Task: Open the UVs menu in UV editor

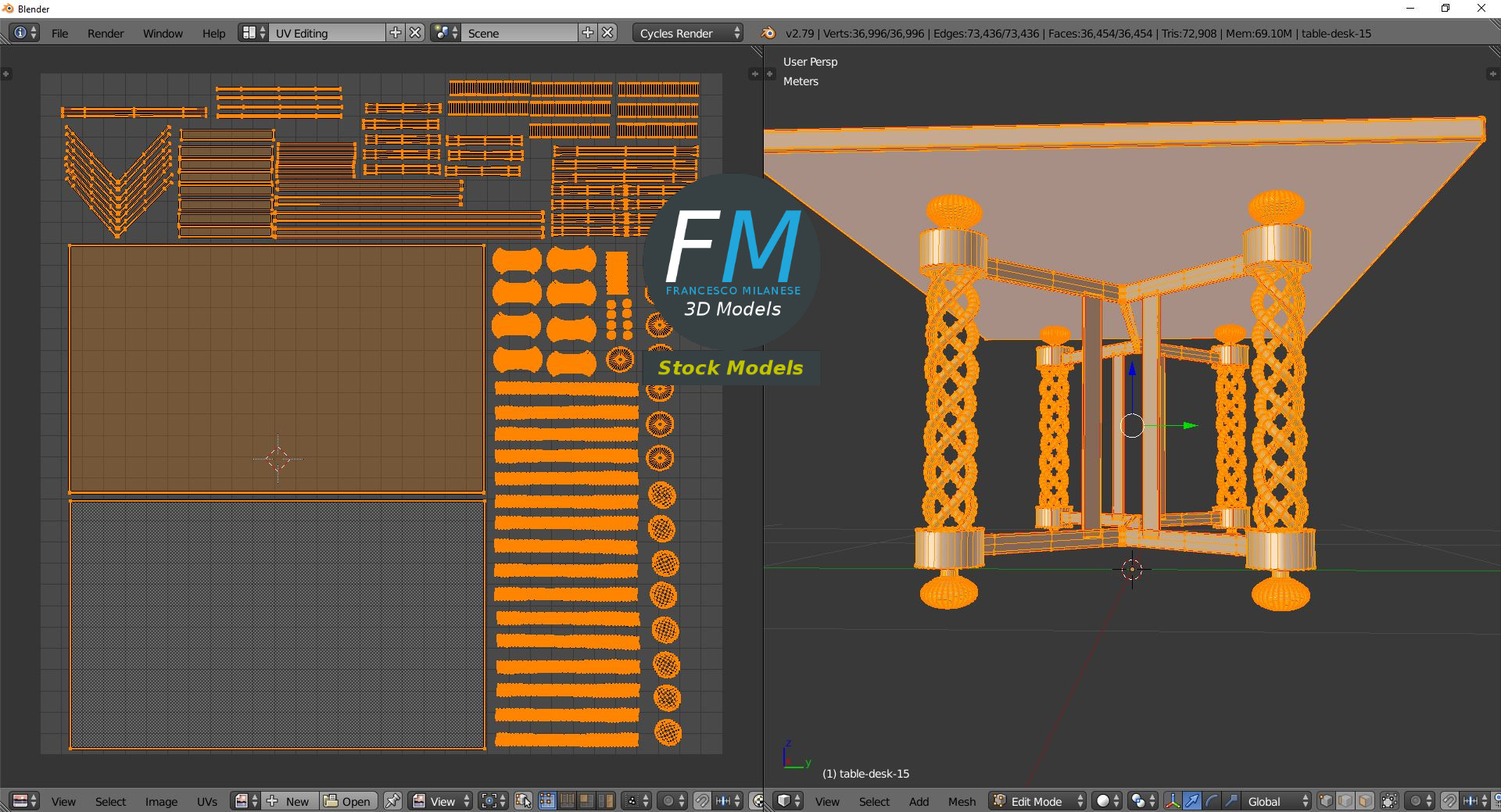Action: click(207, 801)
